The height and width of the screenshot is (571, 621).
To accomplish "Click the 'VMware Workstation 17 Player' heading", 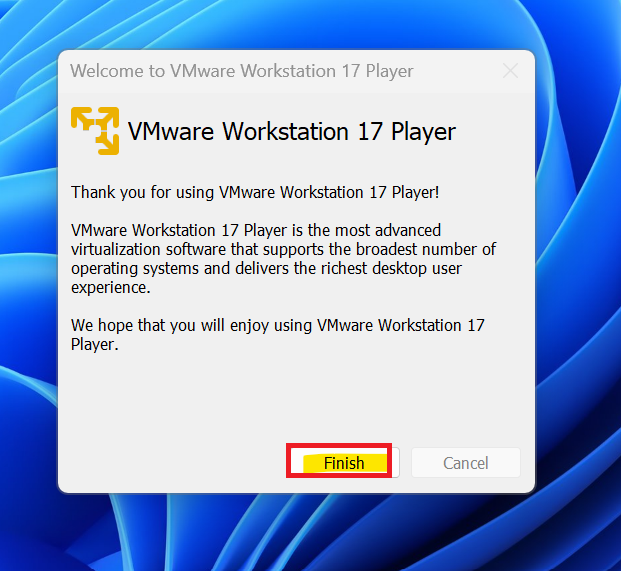I will pyautogui.click(x=291, y=131).
